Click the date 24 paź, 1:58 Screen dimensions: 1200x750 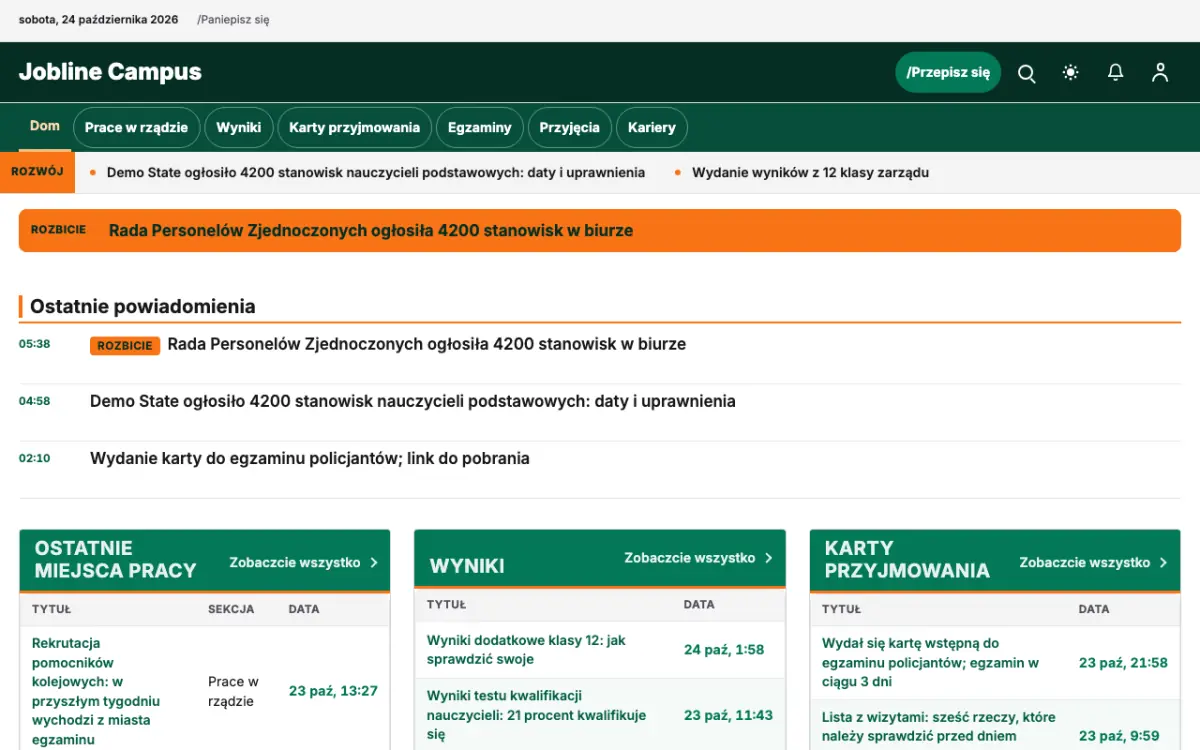click(x=724, y=650)
